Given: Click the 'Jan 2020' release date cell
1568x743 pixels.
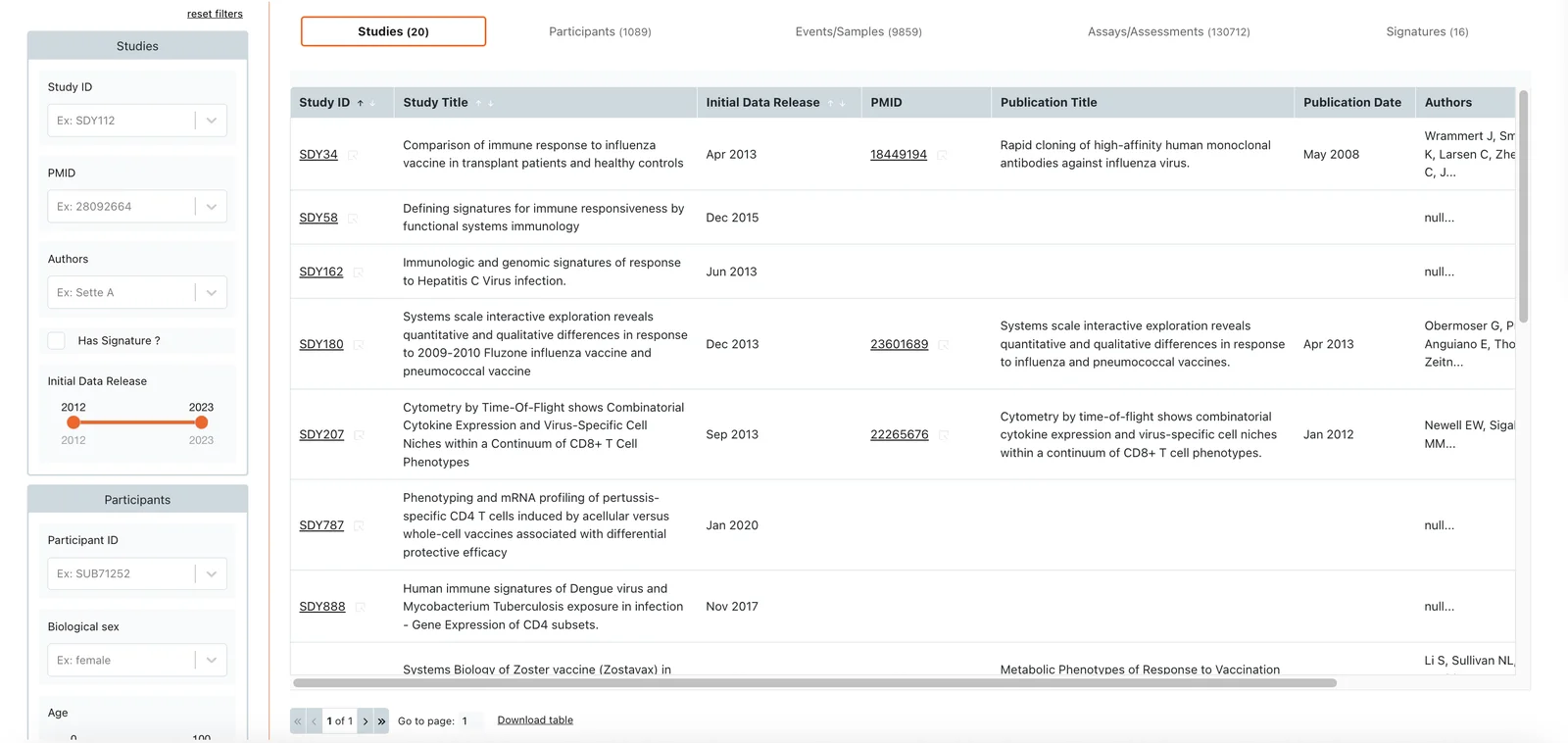Looking at the screenshot, I should pyautogui.click(x=732, y=526).
